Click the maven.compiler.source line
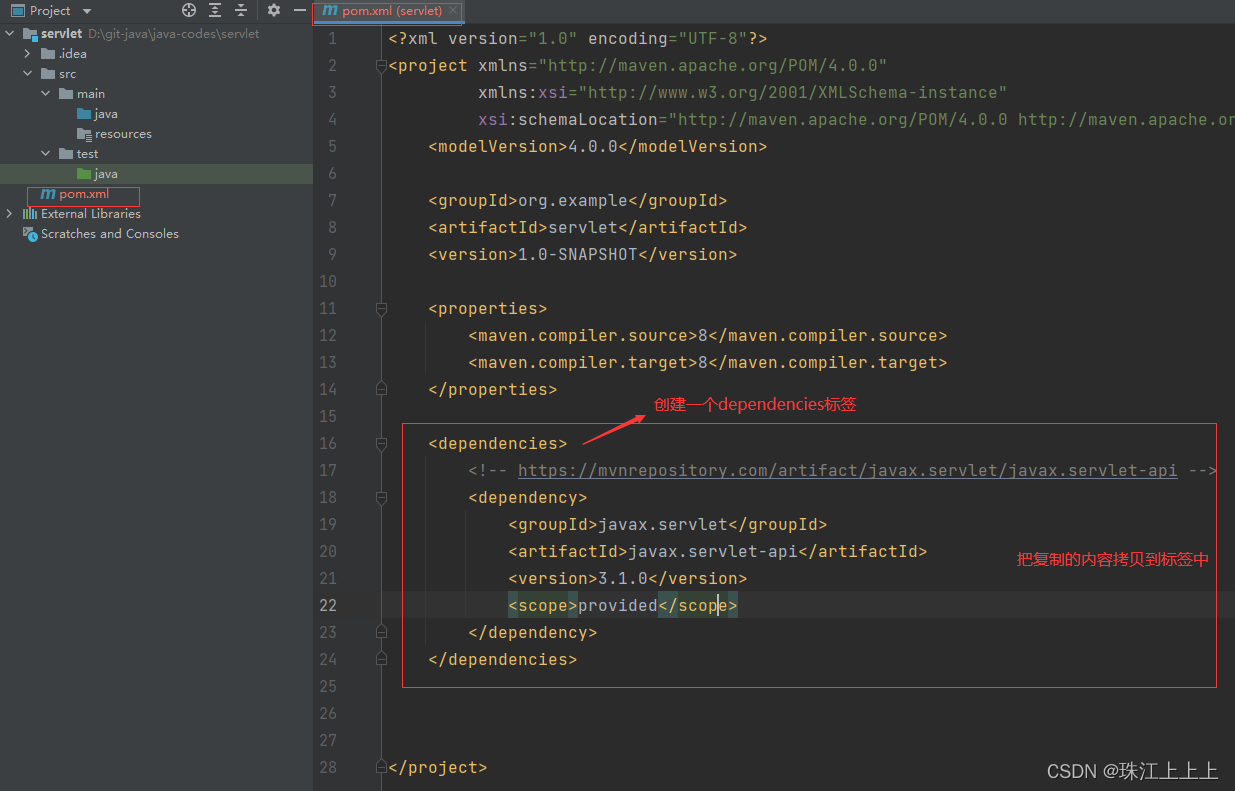 coord(708,335)
